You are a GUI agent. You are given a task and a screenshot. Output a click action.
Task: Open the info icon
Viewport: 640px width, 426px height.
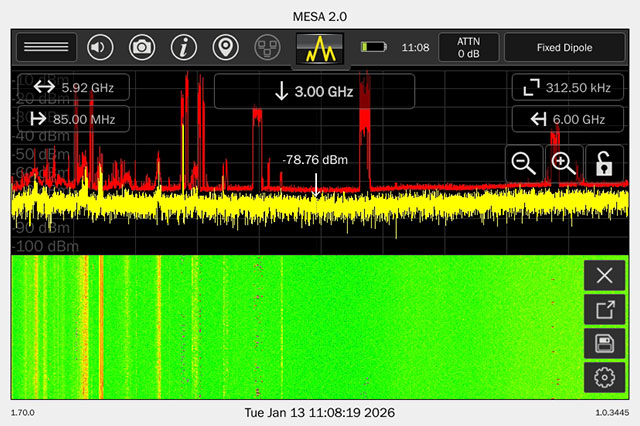click(183, 47)
